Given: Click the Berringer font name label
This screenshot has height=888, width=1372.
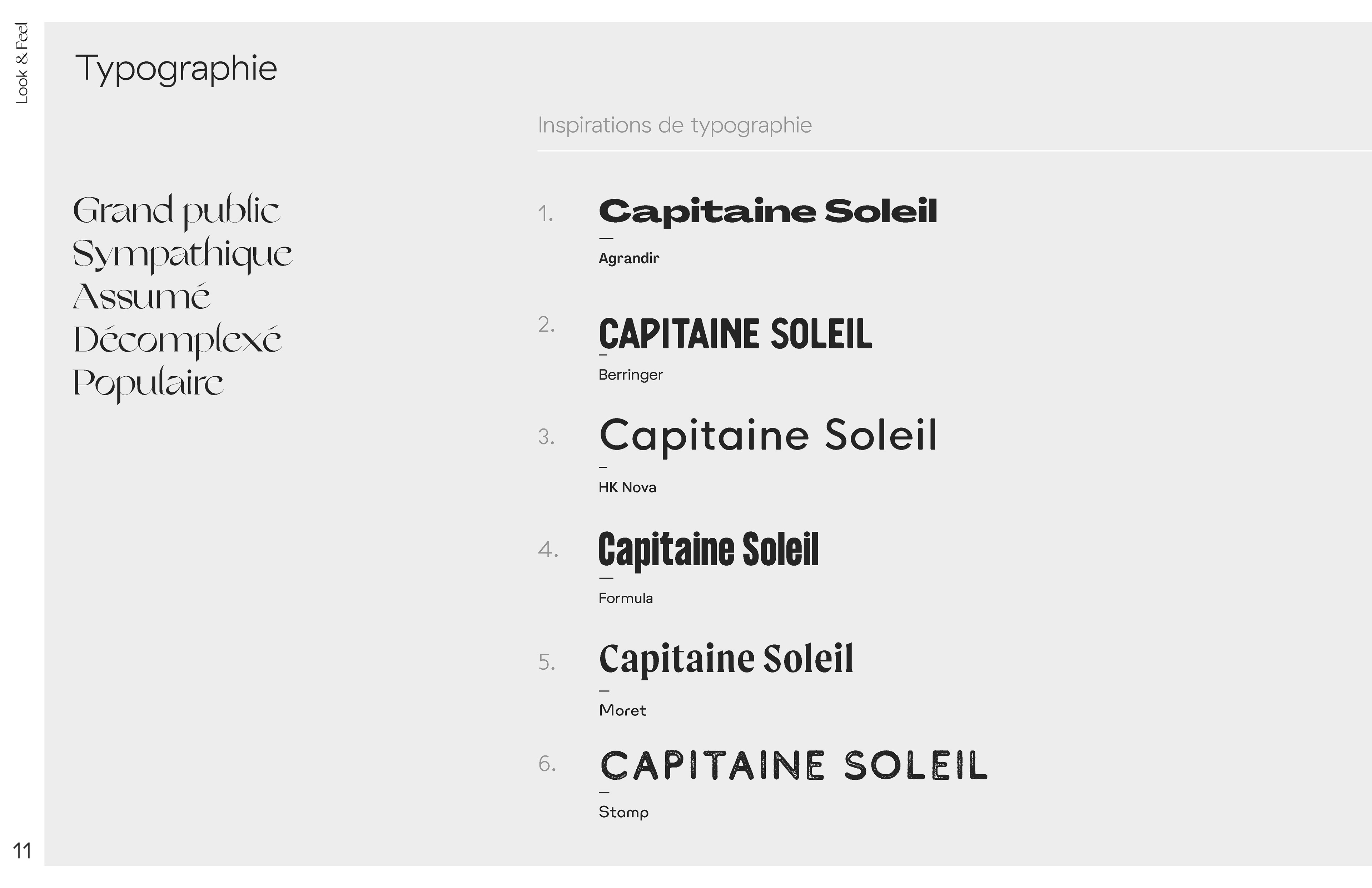Looking at the screenshot, I should 631,375.
